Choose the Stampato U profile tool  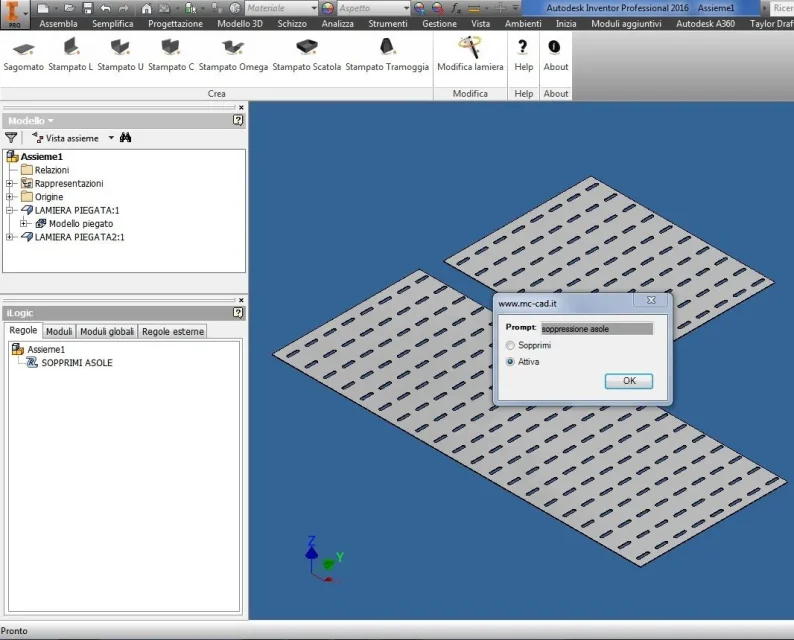(120, 56)
